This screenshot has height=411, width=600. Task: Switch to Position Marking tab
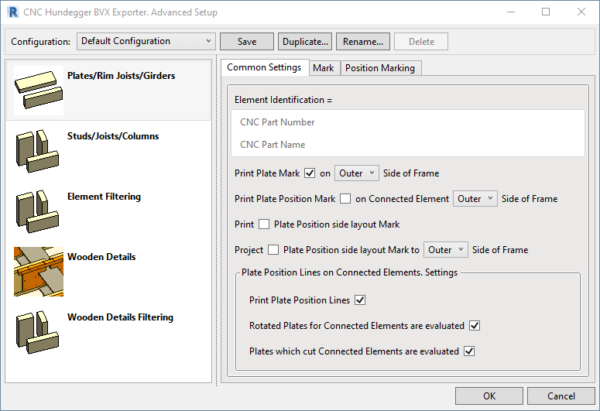pyautogui.click(x=380, y=68)
